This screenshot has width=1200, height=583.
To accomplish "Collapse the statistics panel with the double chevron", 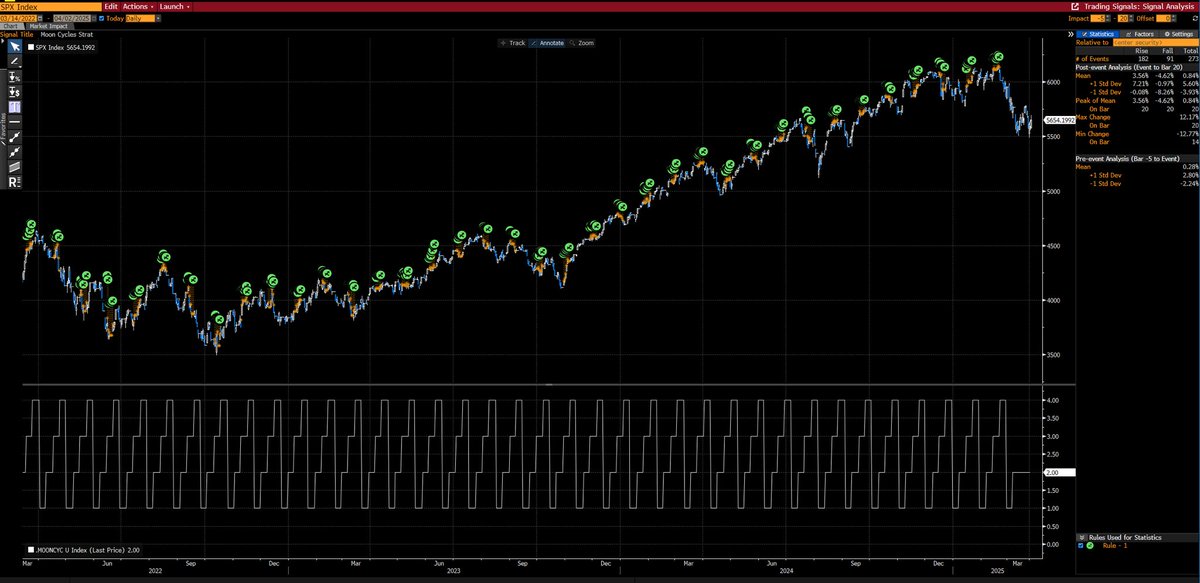I will pyautogui.click(x=1070, y=34).
